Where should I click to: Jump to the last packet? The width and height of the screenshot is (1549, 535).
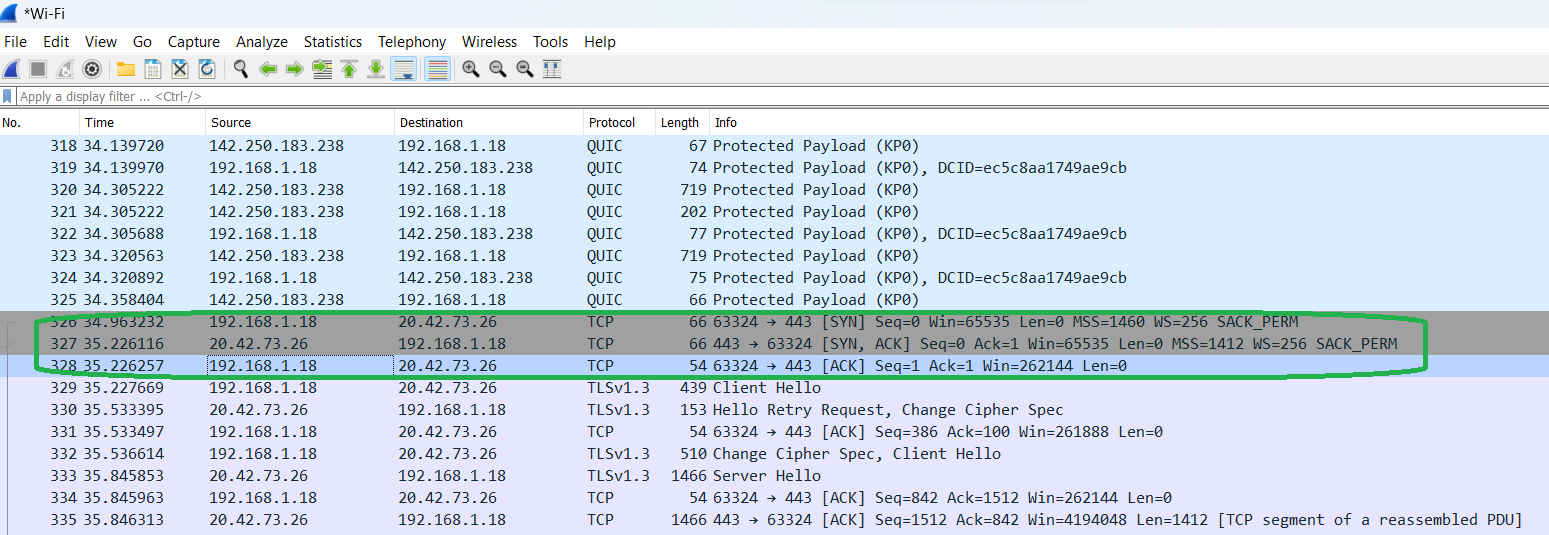pos(376,69)
